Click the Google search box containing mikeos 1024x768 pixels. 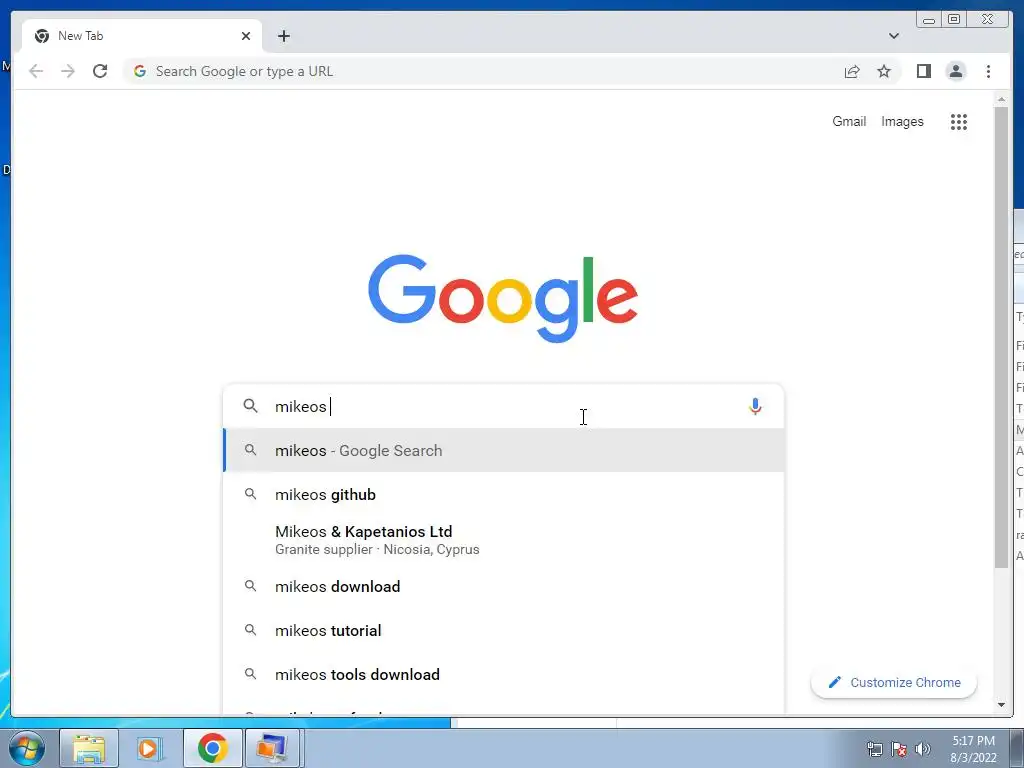pyautogui.click(x=503, y=406)
